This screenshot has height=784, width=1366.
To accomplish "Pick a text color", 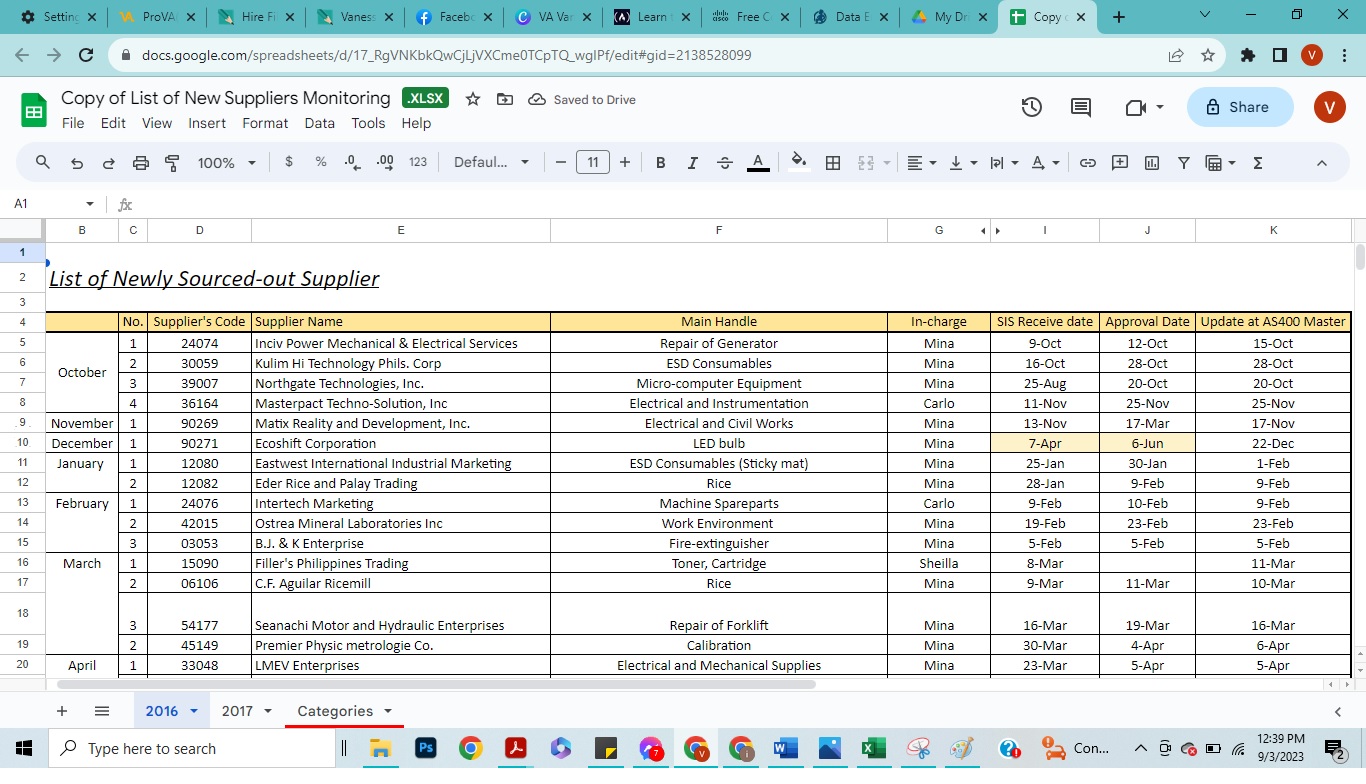I will point(758,163).
